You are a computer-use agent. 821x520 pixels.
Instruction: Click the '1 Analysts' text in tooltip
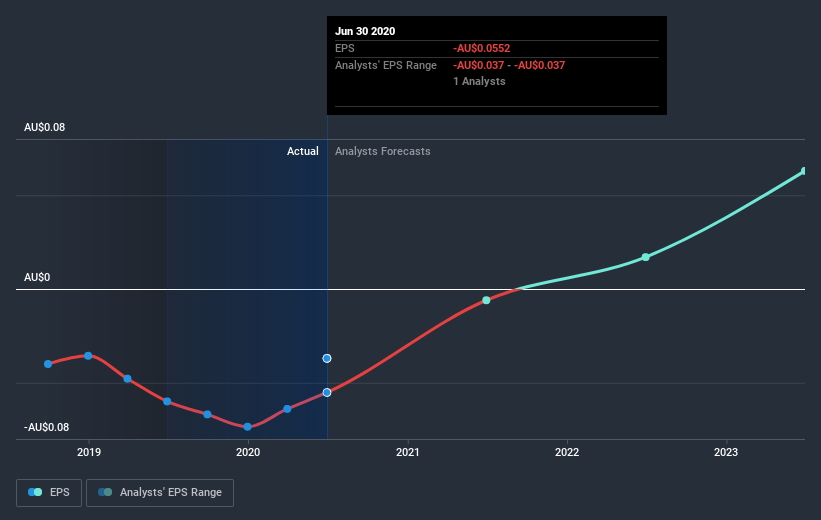[479, 81]
